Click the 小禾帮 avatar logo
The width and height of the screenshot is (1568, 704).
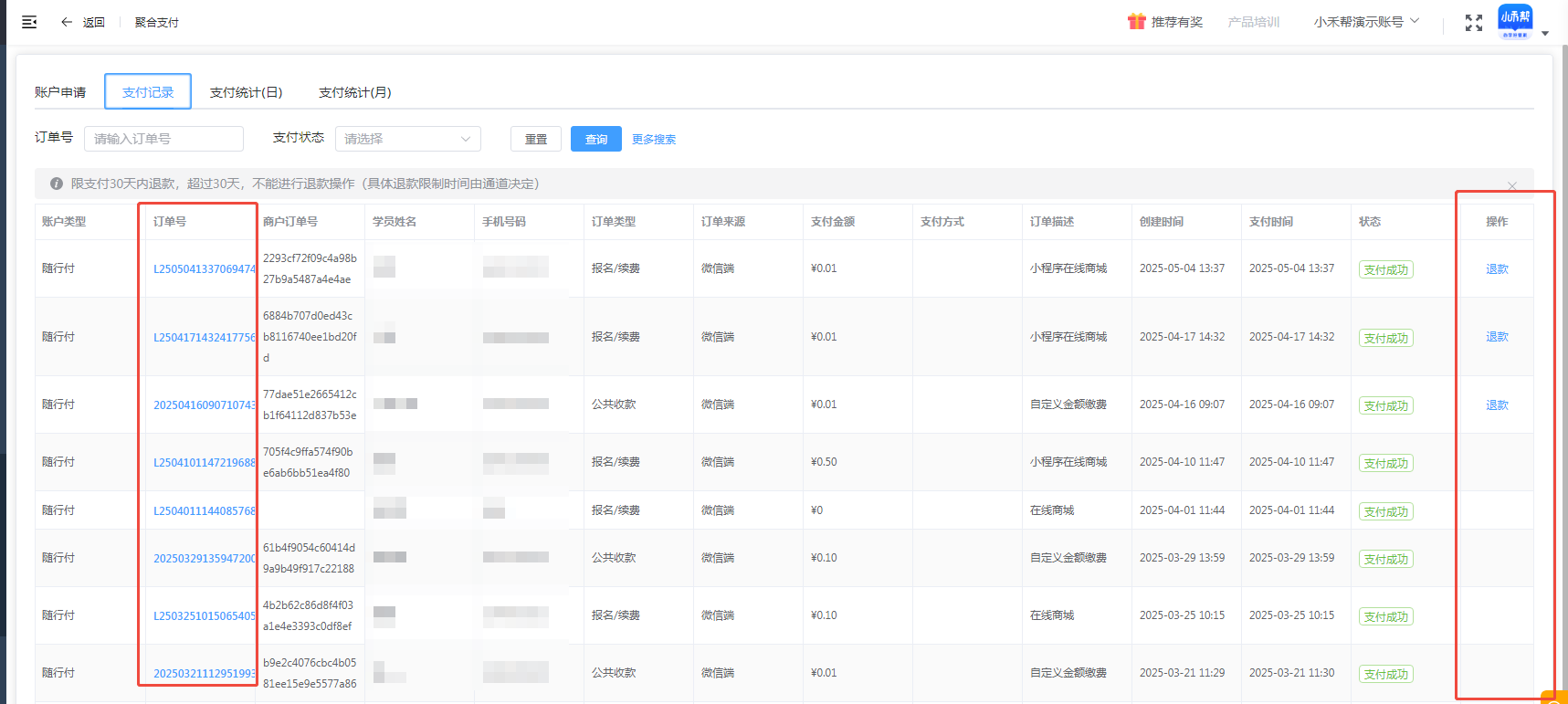tap(1515, 22)
